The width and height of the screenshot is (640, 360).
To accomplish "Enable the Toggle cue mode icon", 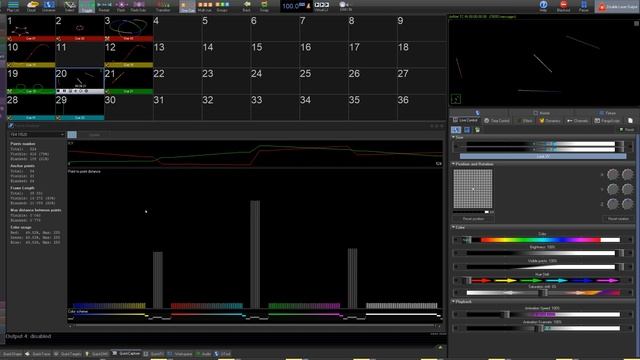I will pyautogui.click(x=87, y=6).
